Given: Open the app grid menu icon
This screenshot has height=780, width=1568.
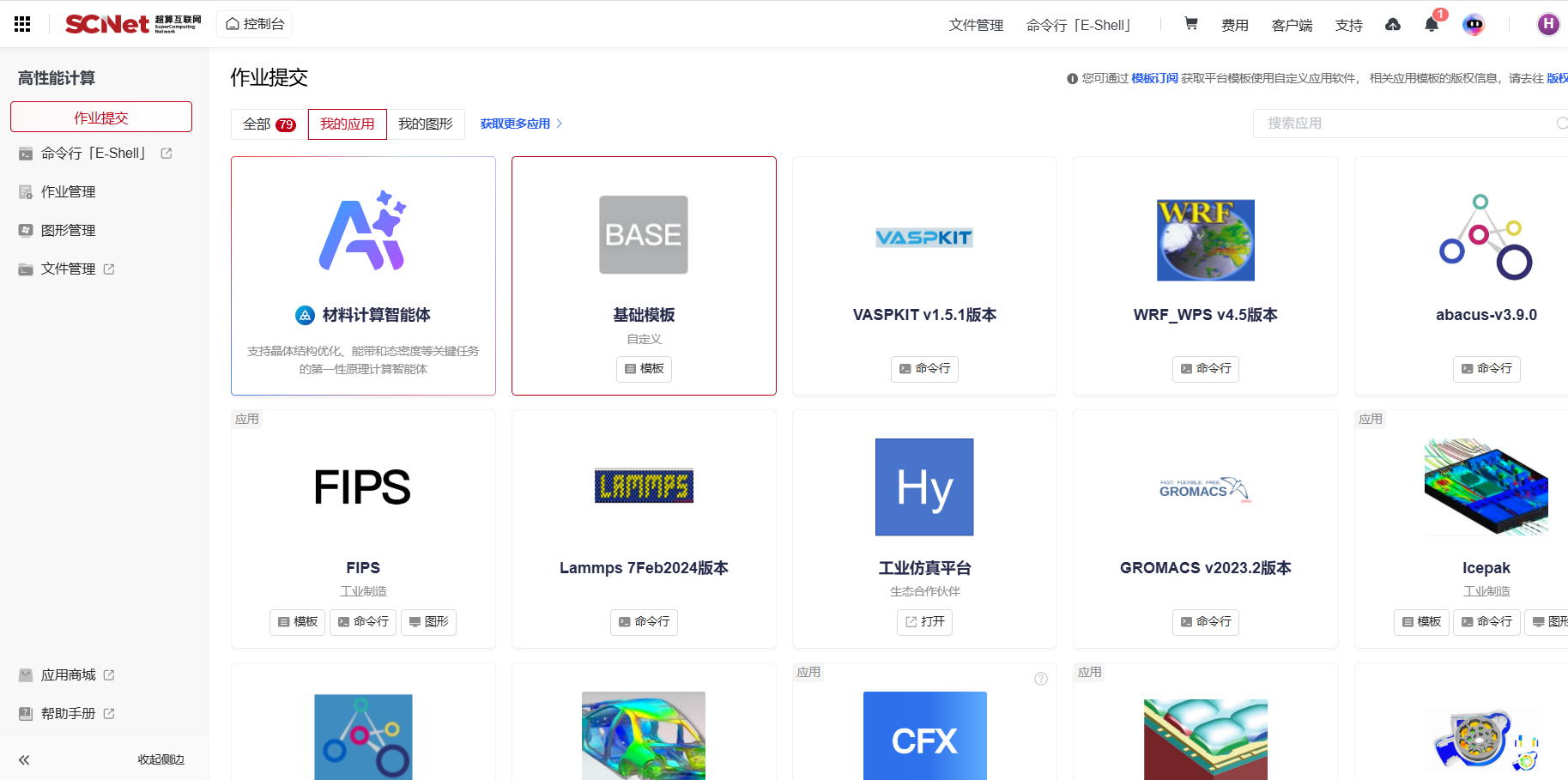Looking at the screenshot, I should pyautogui.click(x=22, y=24).
